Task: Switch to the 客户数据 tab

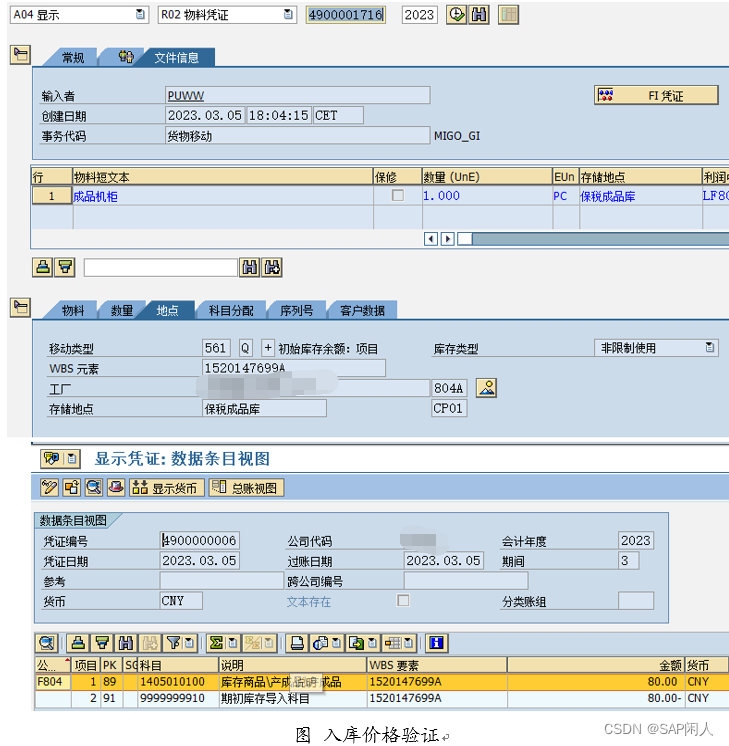Action: [x=362, y=311]
